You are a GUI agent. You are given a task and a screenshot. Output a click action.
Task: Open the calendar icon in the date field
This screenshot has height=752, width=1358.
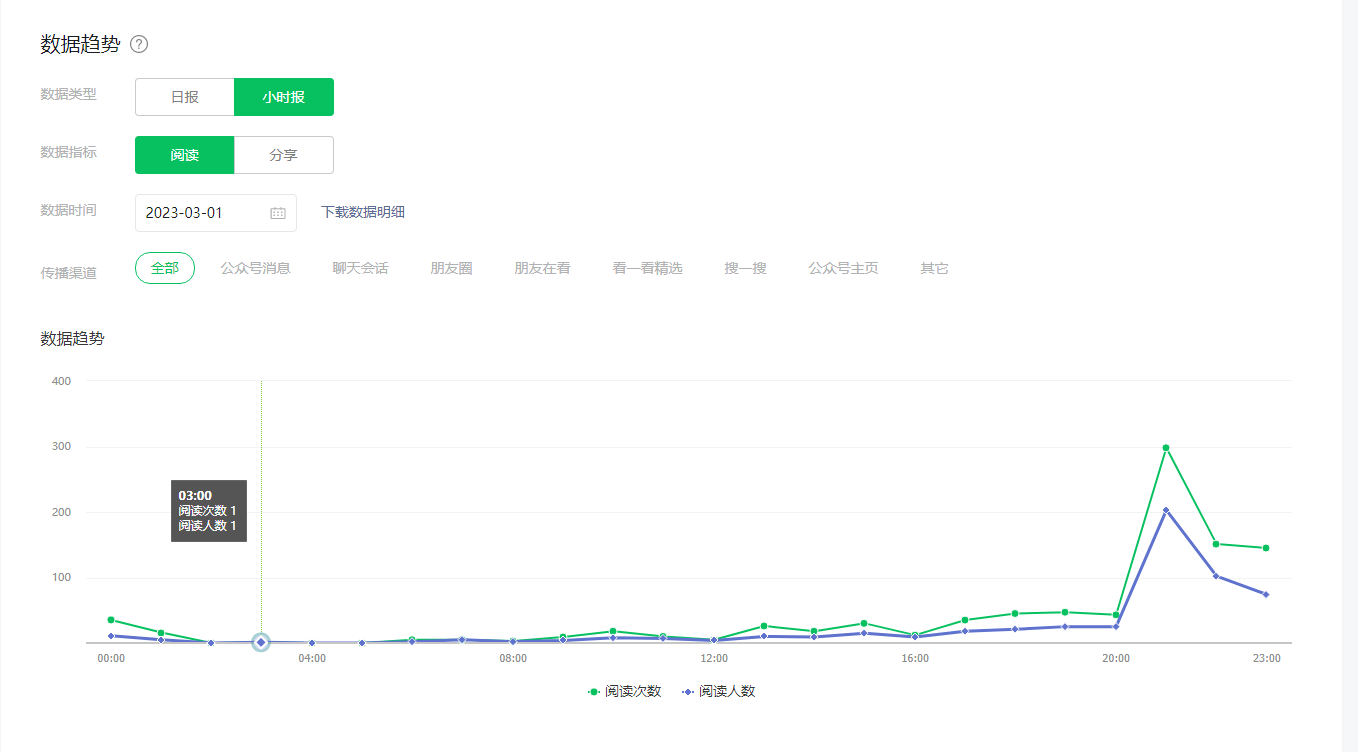pyautogui.click(x=278, y=213)
